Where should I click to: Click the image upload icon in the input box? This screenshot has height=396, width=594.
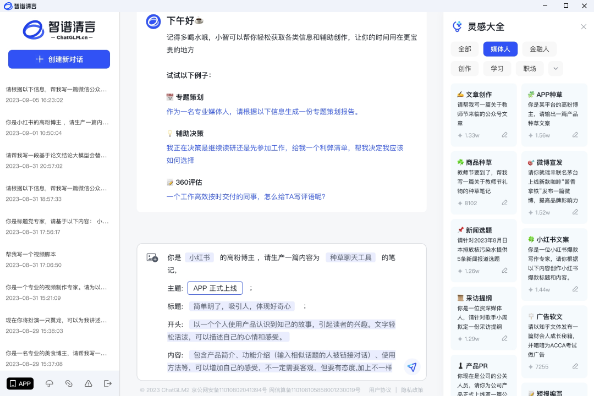pyautogui.click(x=152, y=258)
